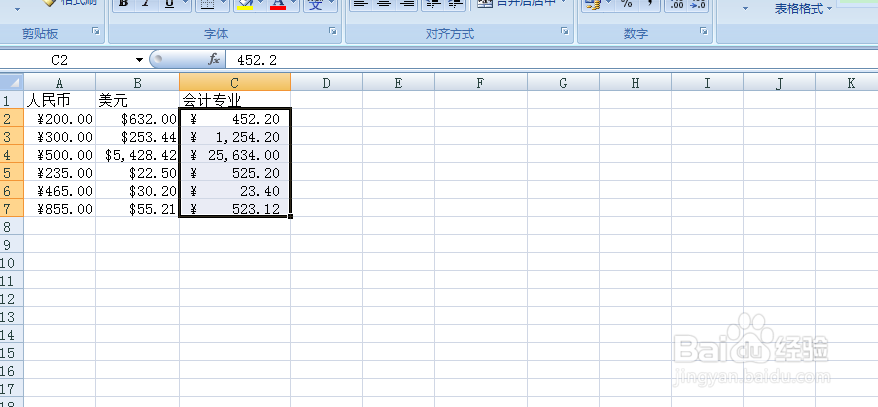The image size is (878, 407).
Task: Select column G header
Action: [563, 83]
